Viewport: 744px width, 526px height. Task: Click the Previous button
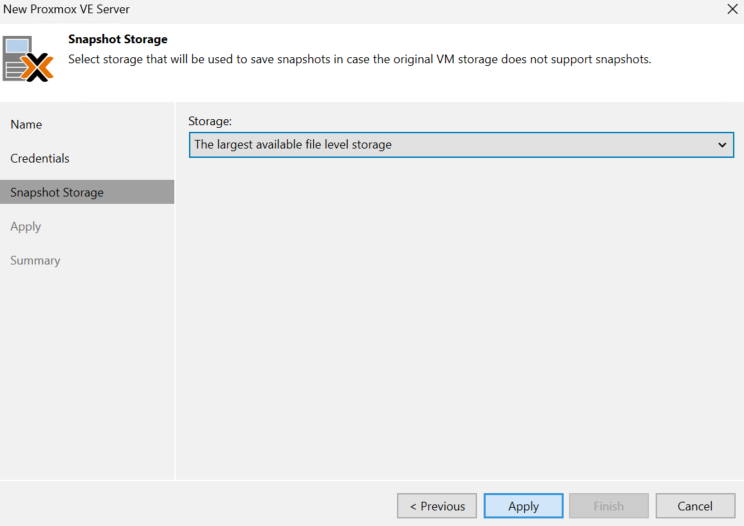click(437, 506)
